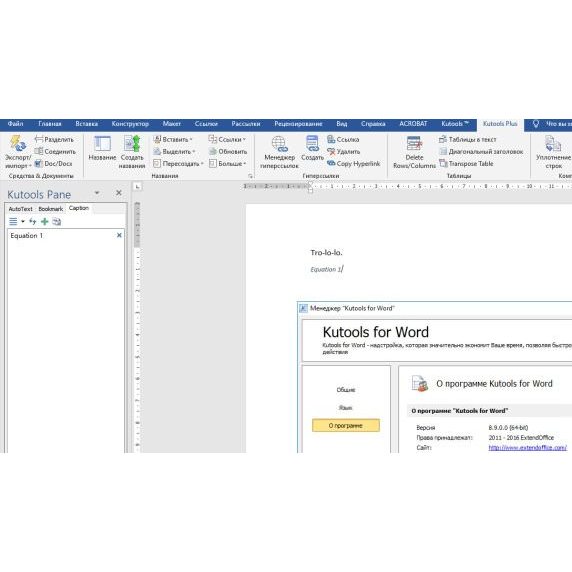Click the Таблицы в текст icon

443,139
